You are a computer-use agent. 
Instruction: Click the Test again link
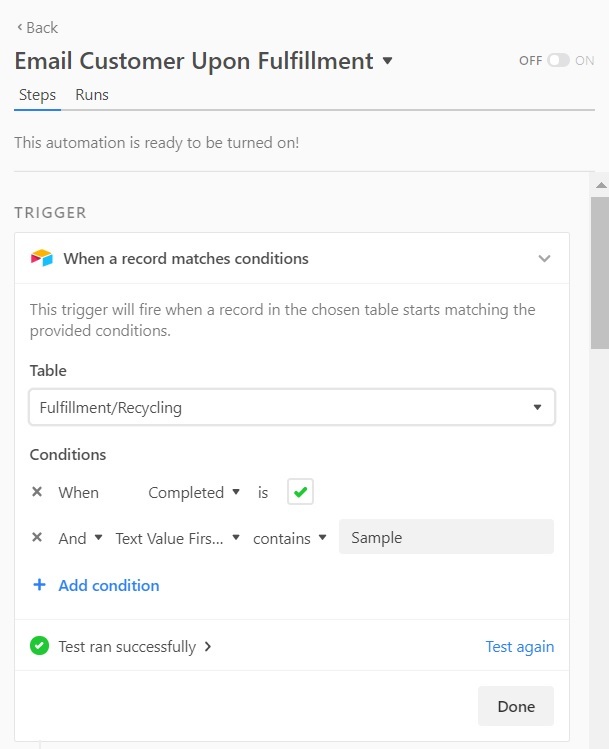click(520, 646)
